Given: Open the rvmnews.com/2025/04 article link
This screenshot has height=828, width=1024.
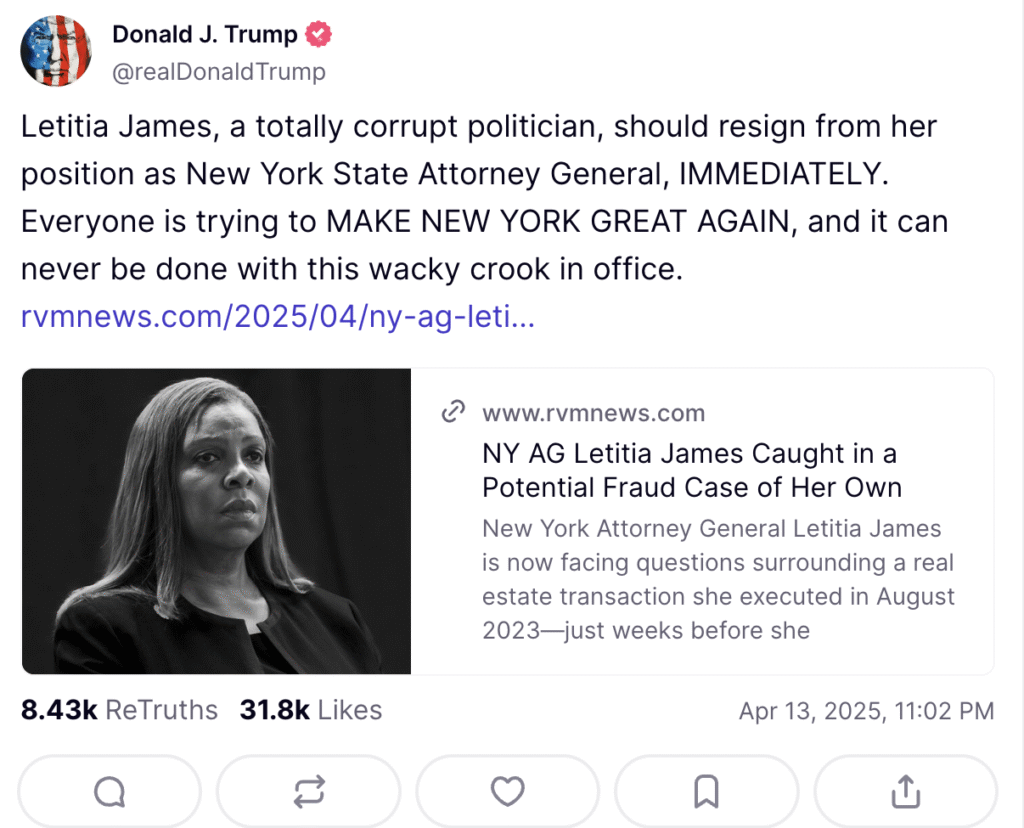Looking at the screenshot, I should (278, 318).
